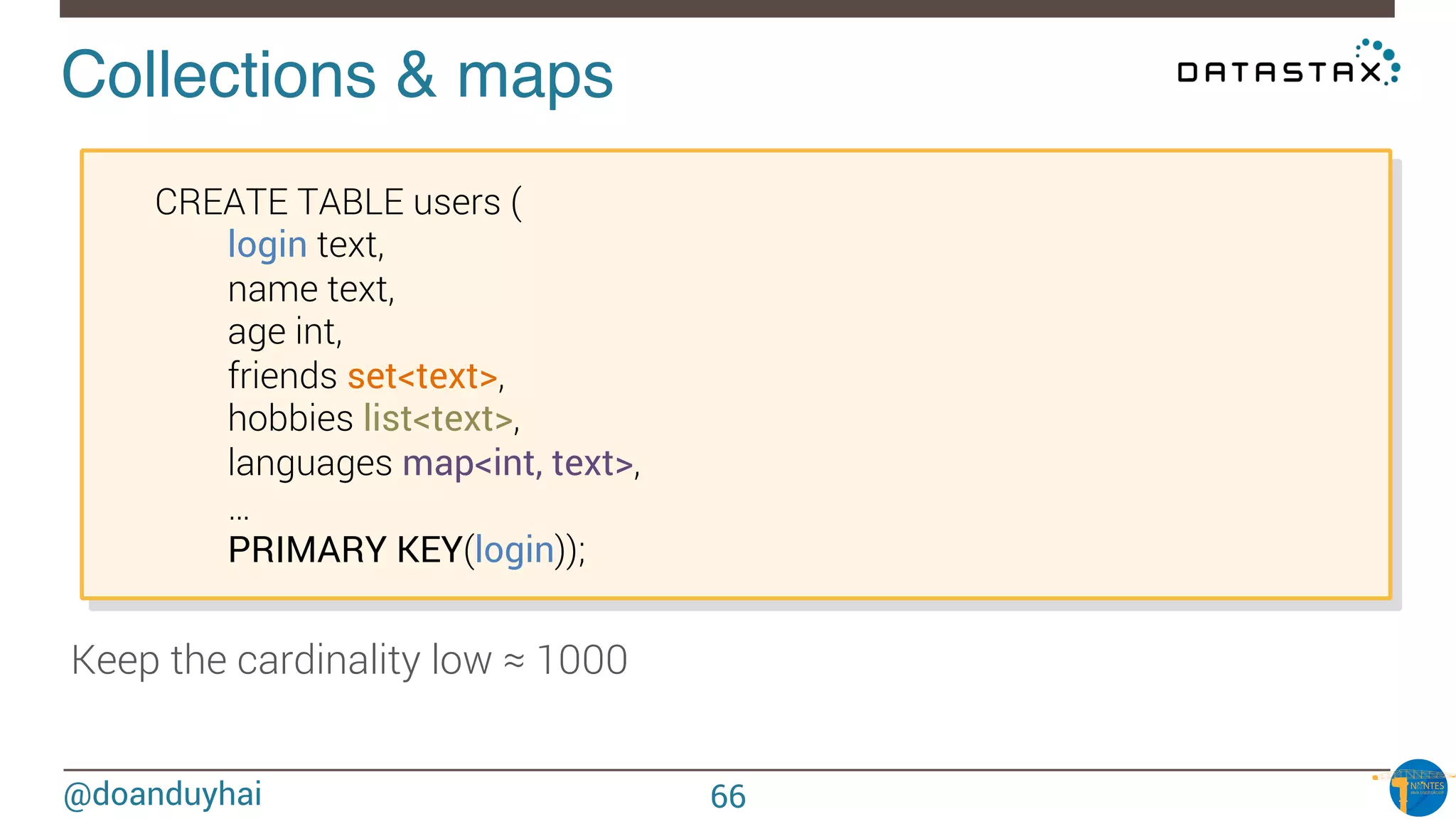Image resolution: width=1456 pixels, height=819 pixels.
Task: Click the ellipsis line in the code
Action: pos(239,516)
